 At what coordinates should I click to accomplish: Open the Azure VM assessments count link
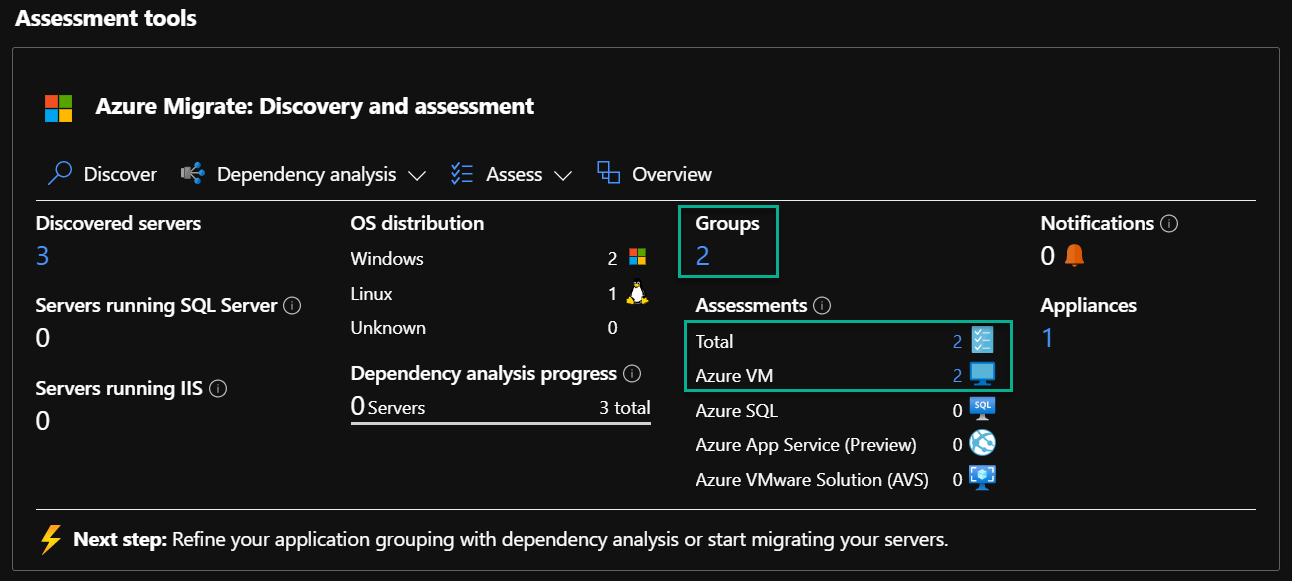(957, 376)
